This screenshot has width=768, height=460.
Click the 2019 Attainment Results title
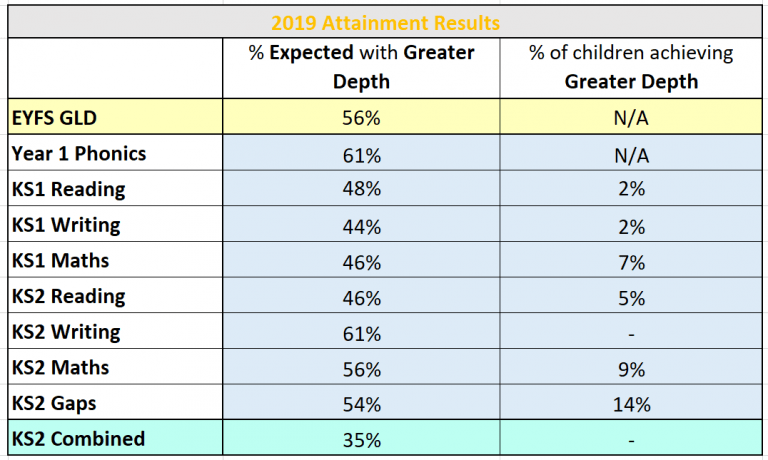[384, 21]
